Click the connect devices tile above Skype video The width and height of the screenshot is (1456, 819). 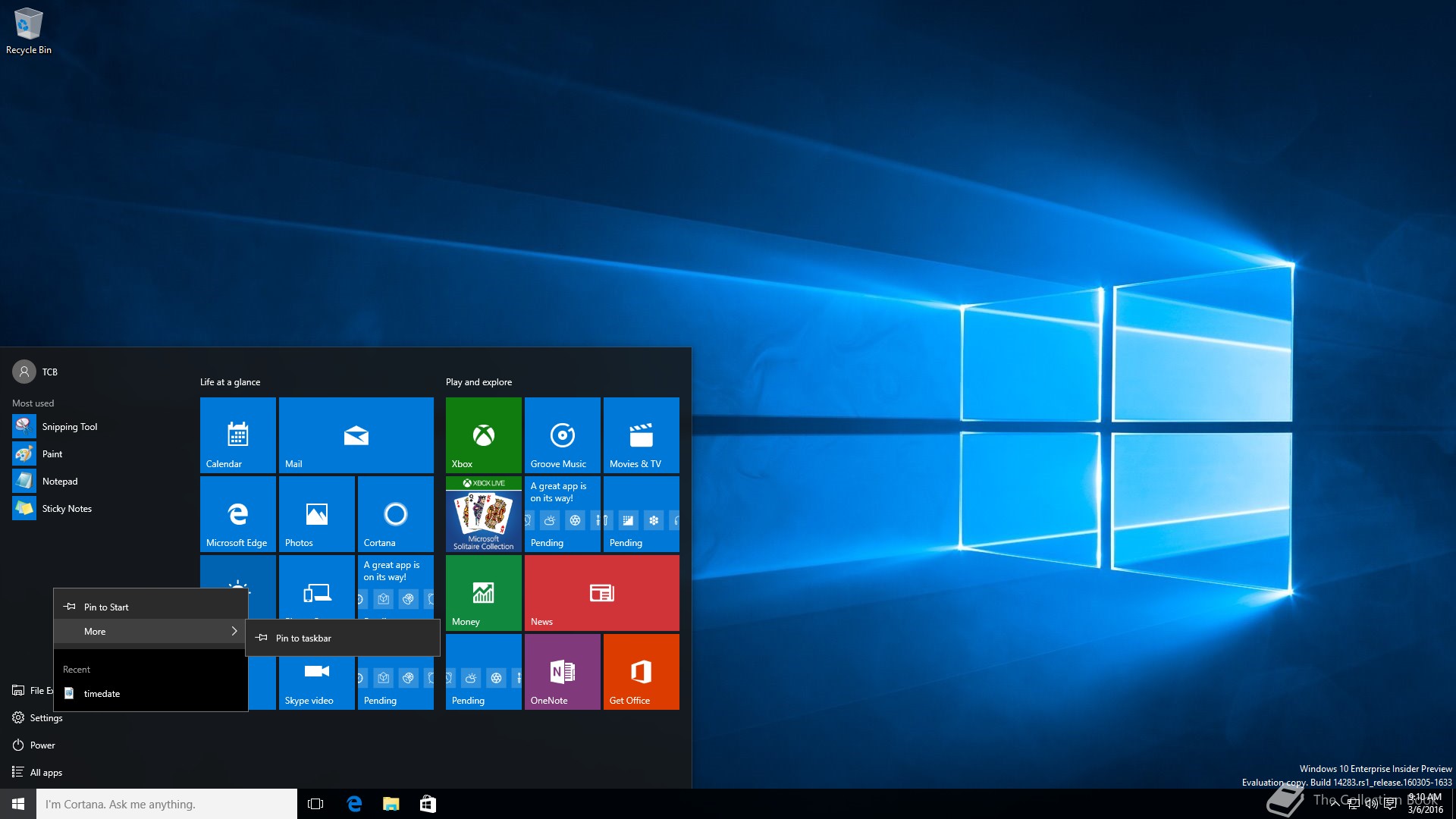pos(317,587)
